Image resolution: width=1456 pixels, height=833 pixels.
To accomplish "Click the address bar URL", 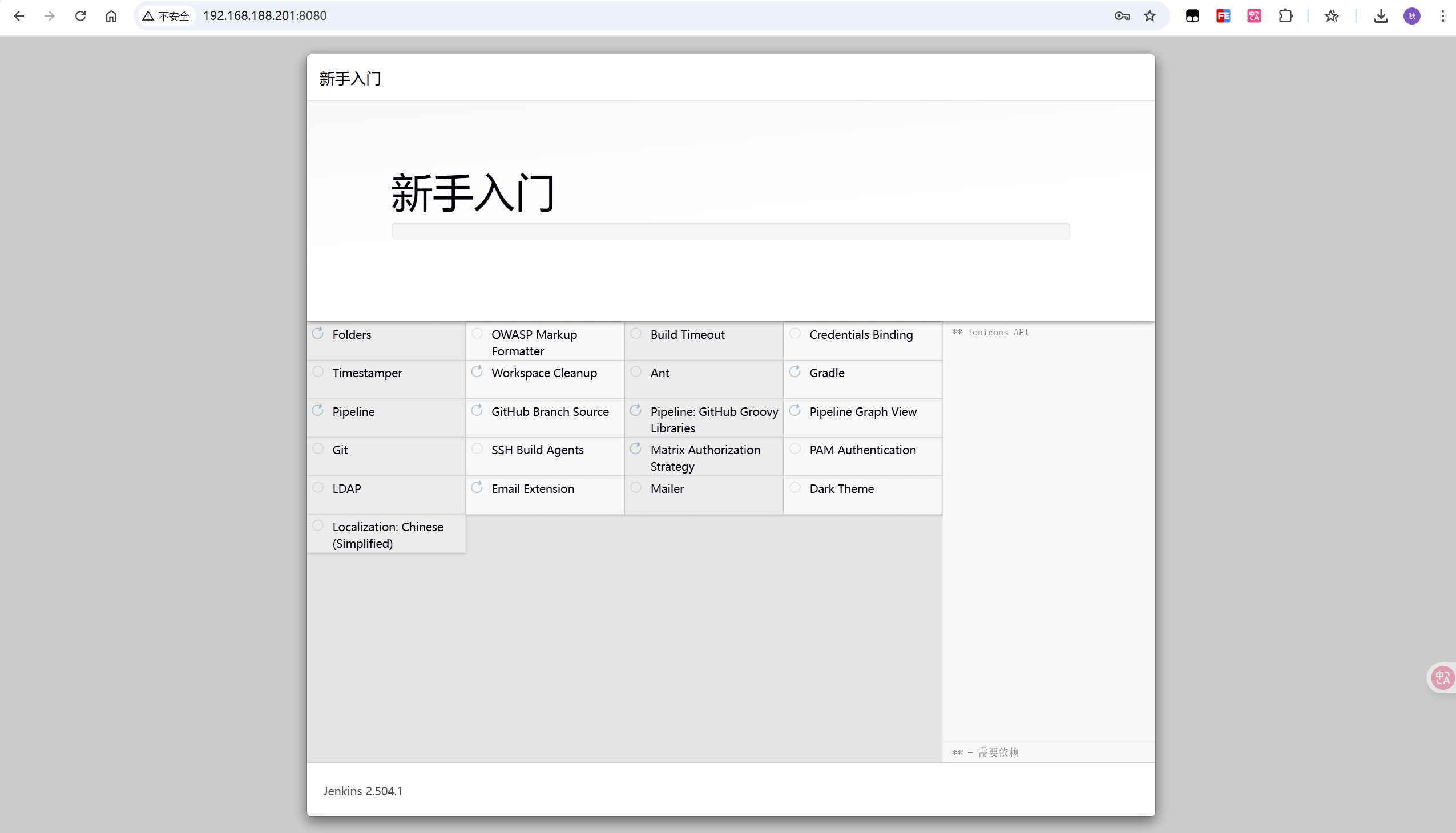I will tap(265, 16).
